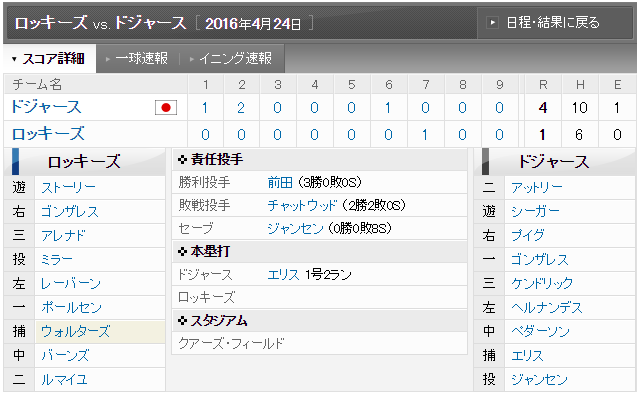
Task: Click the スタジアム section header
Action: pyautogui.click(x=320, y=321)
